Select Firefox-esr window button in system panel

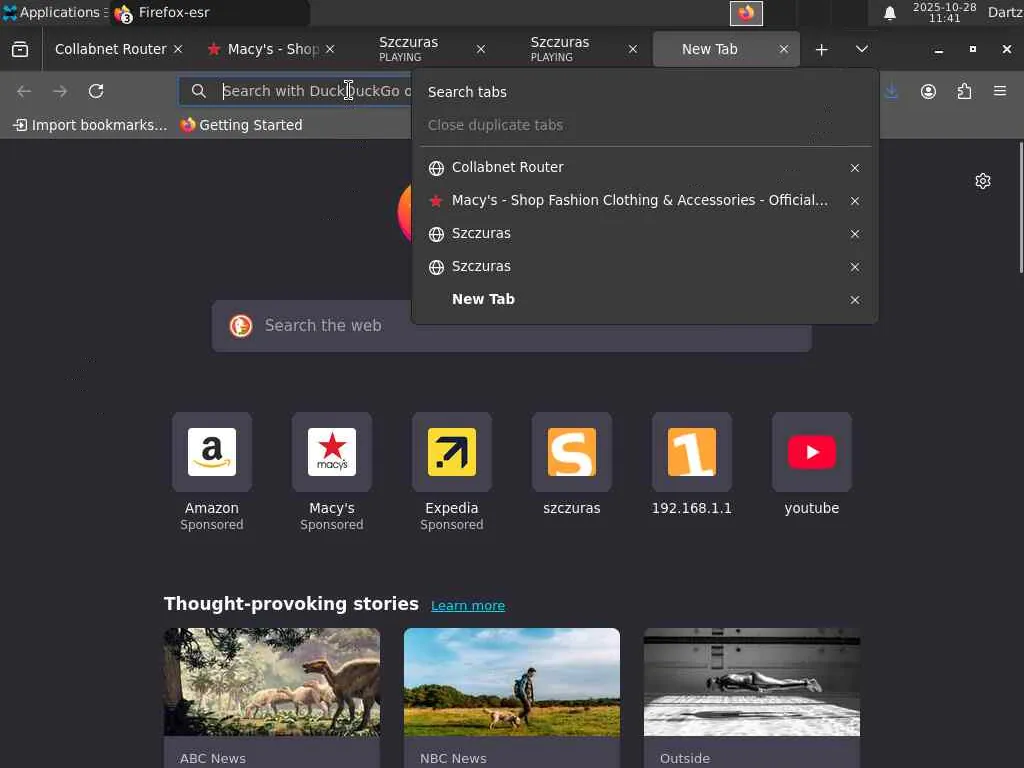(209, 12)
